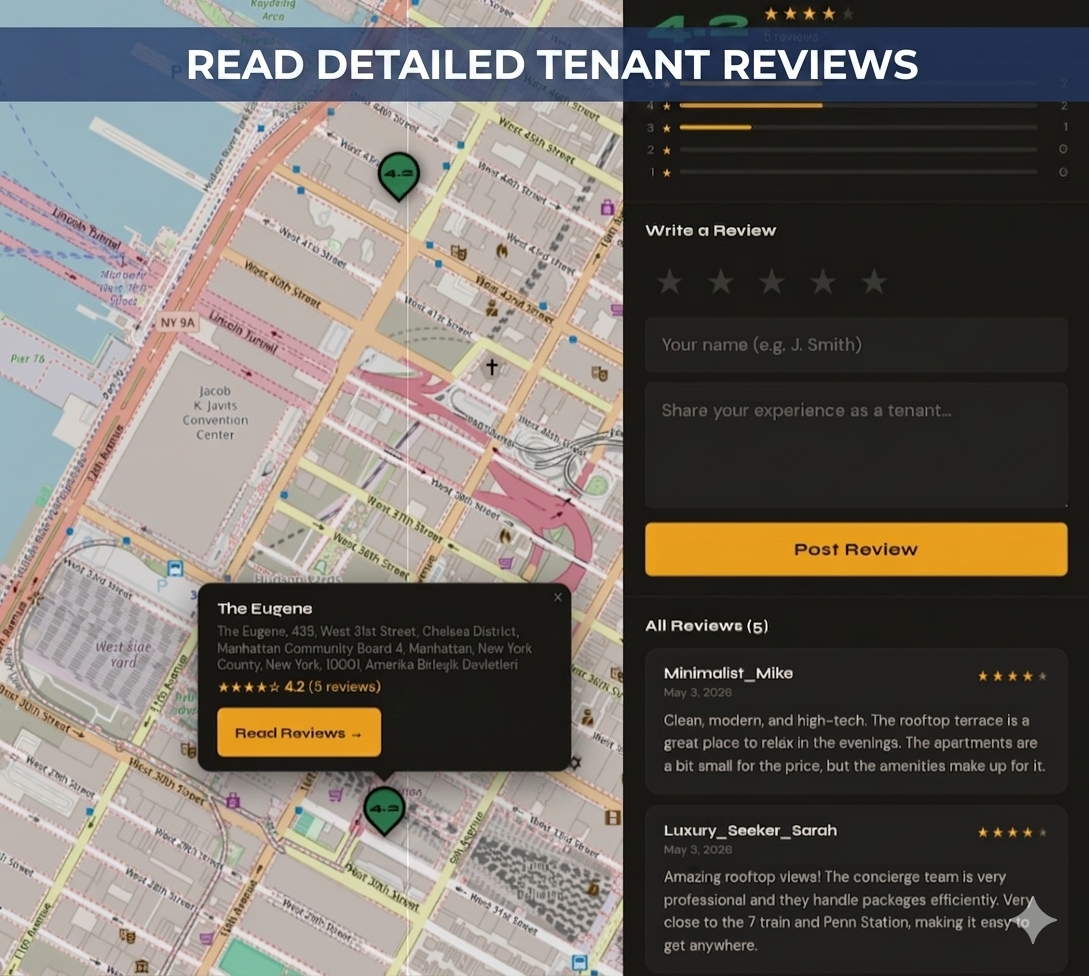This screenshot has height=976, width=1089.
Task: Click the 2-star rating distribution bar
Action: [858, 149]
